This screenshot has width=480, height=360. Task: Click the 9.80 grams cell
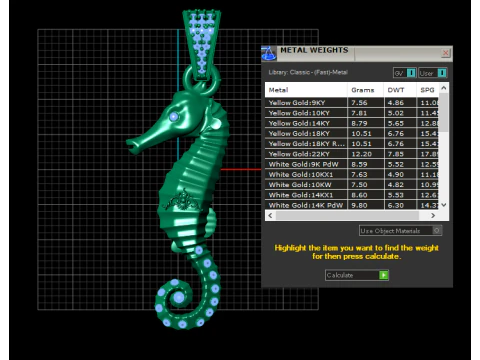point(365,205)
